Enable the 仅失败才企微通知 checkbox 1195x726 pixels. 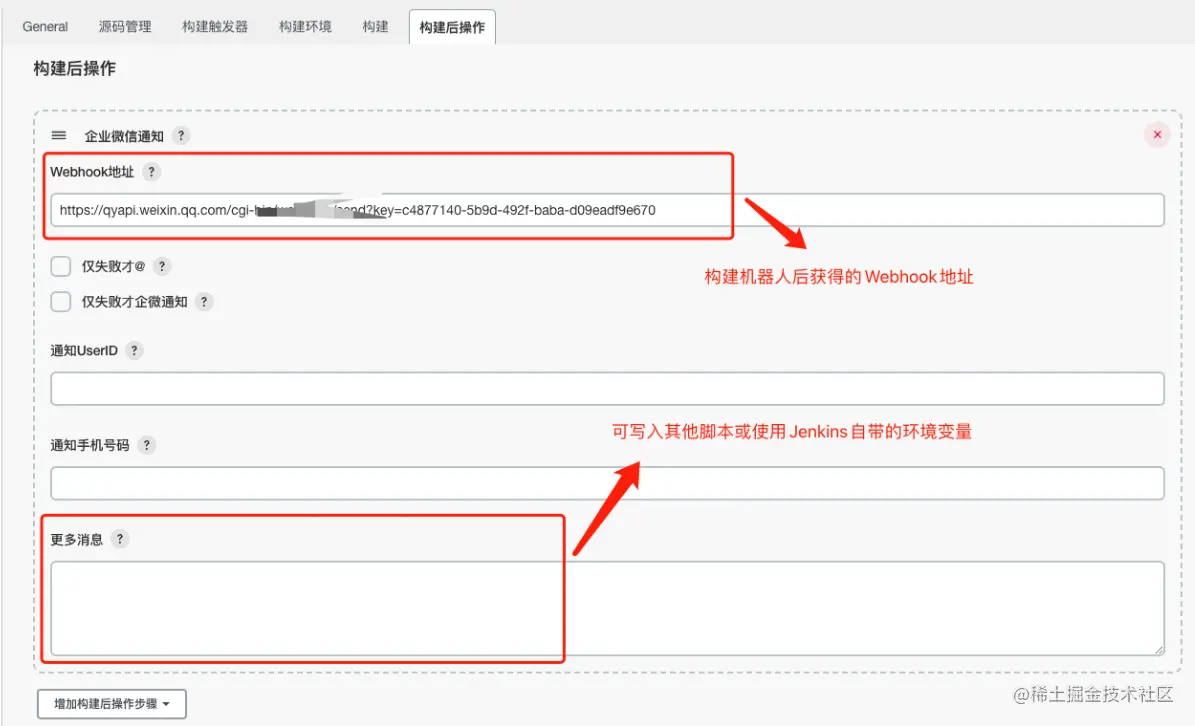(61, 302)
